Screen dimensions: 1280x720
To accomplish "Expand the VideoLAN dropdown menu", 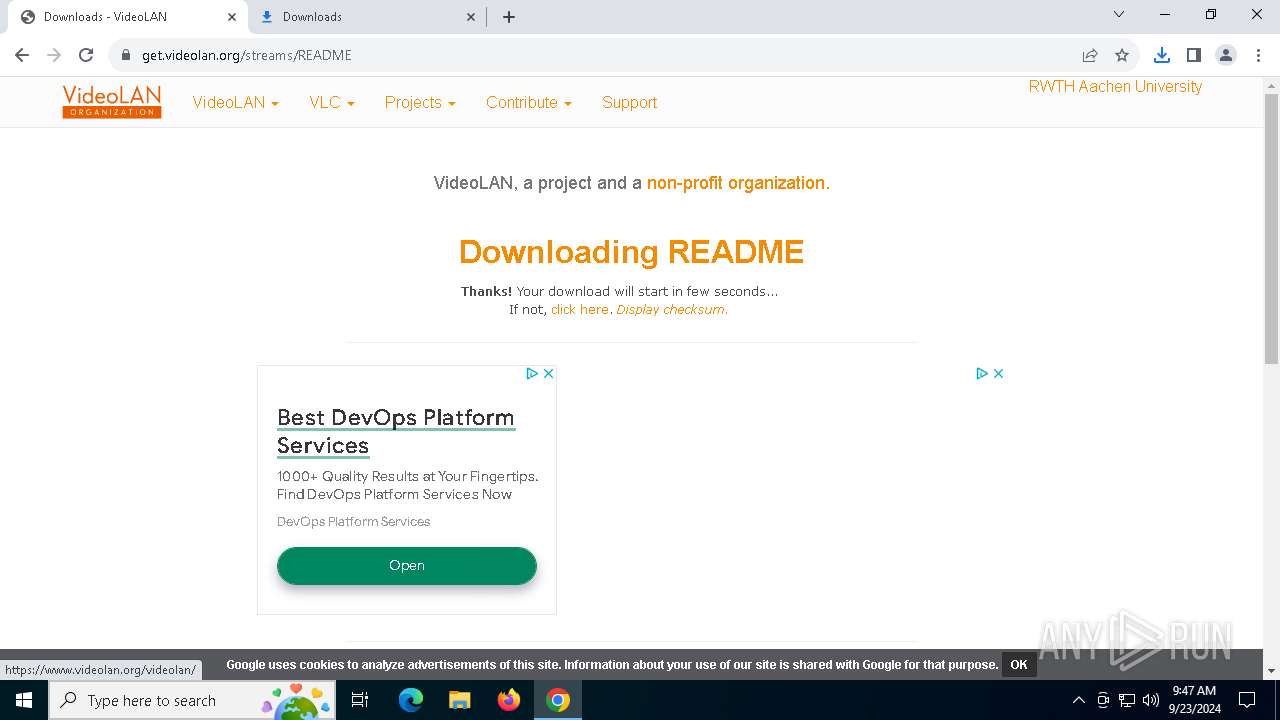I will (x=235, y=102).
